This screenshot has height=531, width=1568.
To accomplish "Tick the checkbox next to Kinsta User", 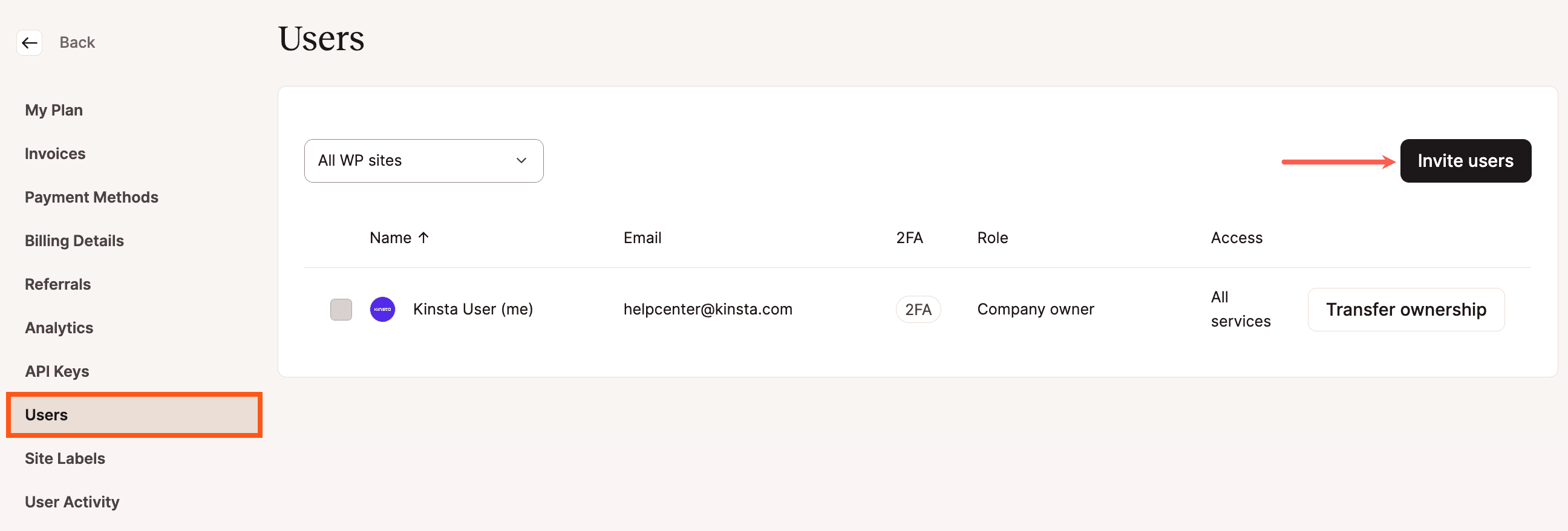I will 341,309.
